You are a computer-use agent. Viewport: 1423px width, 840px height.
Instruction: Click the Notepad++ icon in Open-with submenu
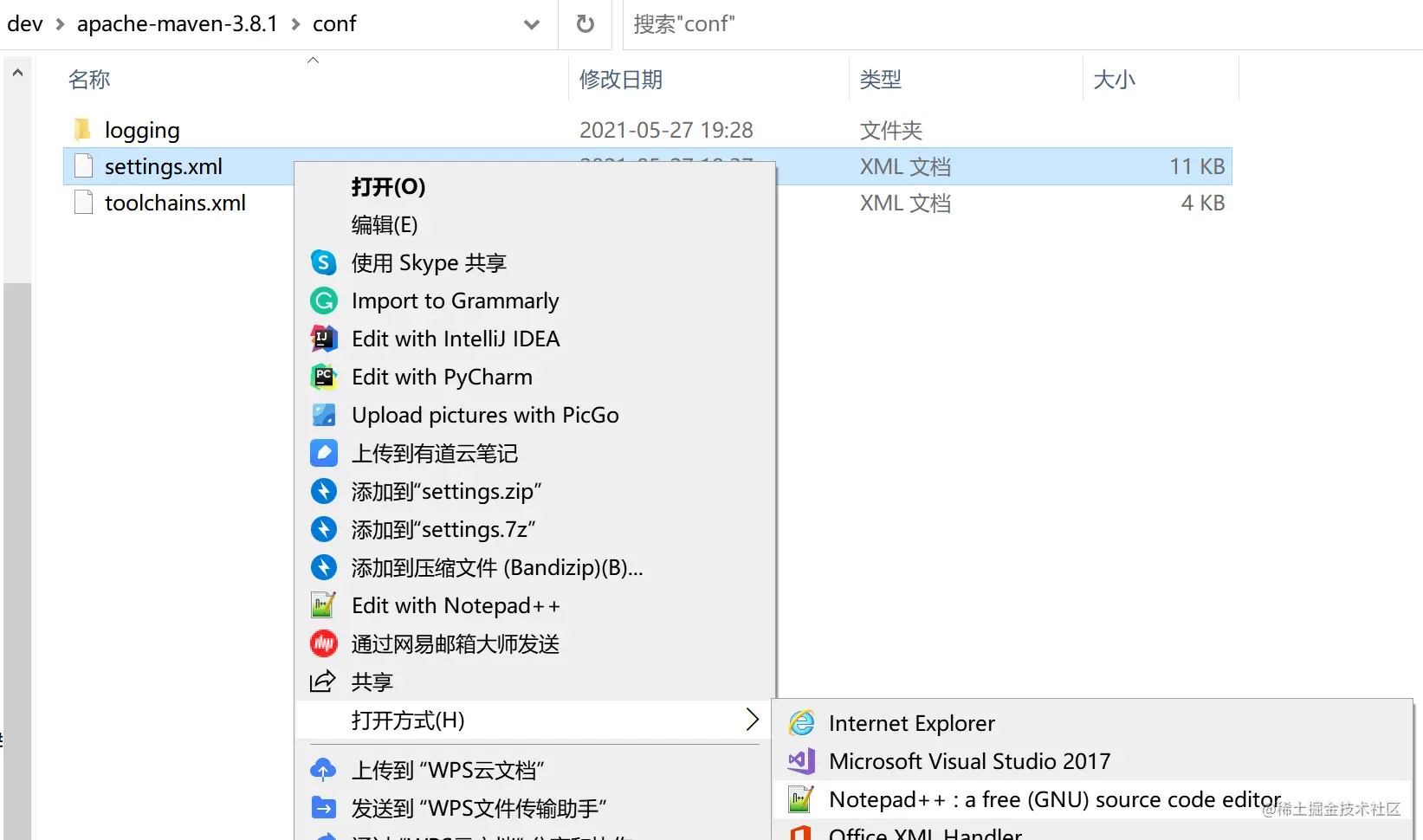[801, 799]
